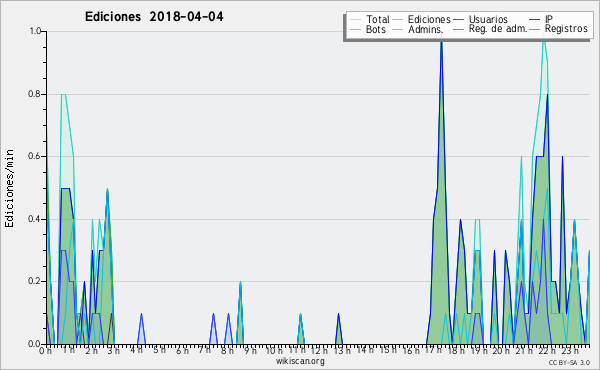600x370 pixels.
Task: Click the y-axis value 0.4
Action: (35, 219)
